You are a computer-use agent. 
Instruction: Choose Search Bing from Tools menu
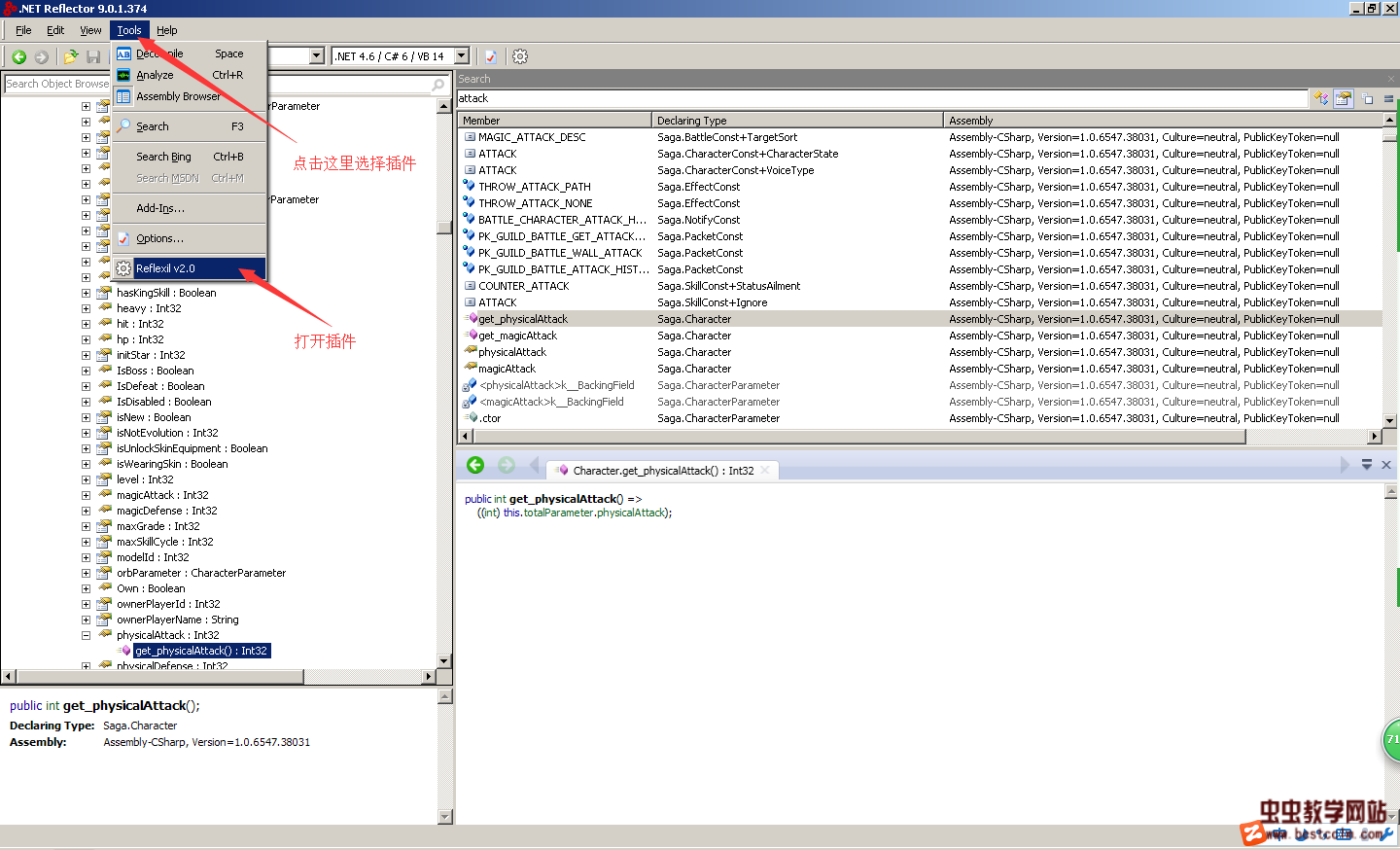pyautogui.click(x=189, y=157)
